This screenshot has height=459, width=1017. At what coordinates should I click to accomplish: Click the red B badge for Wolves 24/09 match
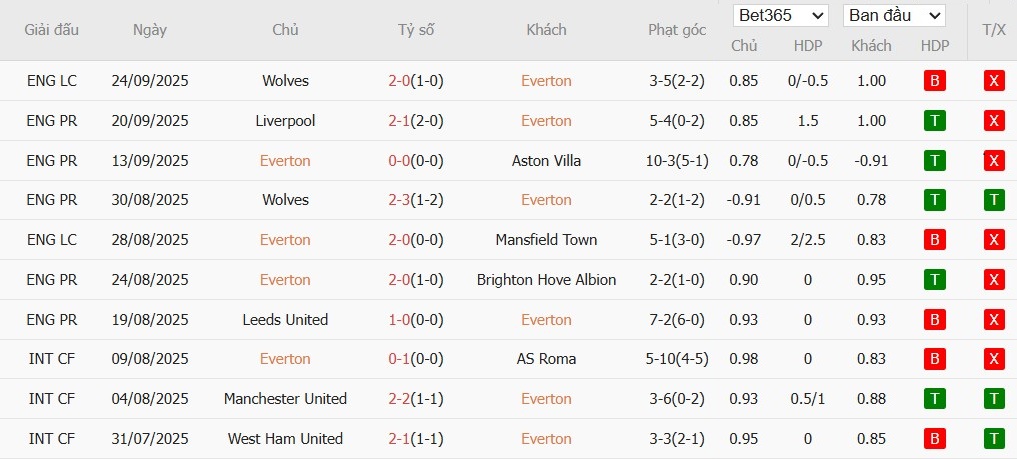pos(935,81)
